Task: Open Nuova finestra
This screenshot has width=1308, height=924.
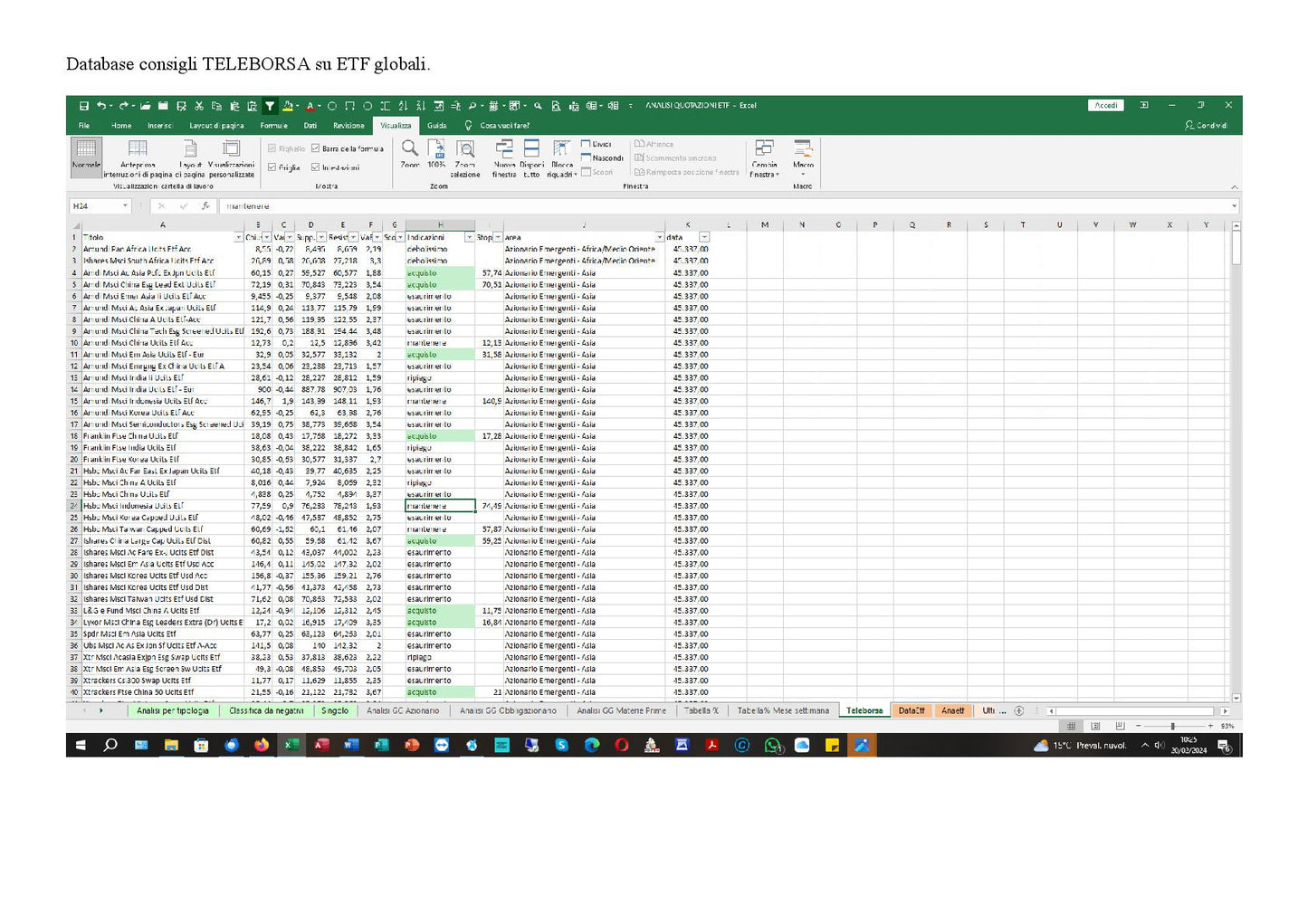Action: point(504,158)
